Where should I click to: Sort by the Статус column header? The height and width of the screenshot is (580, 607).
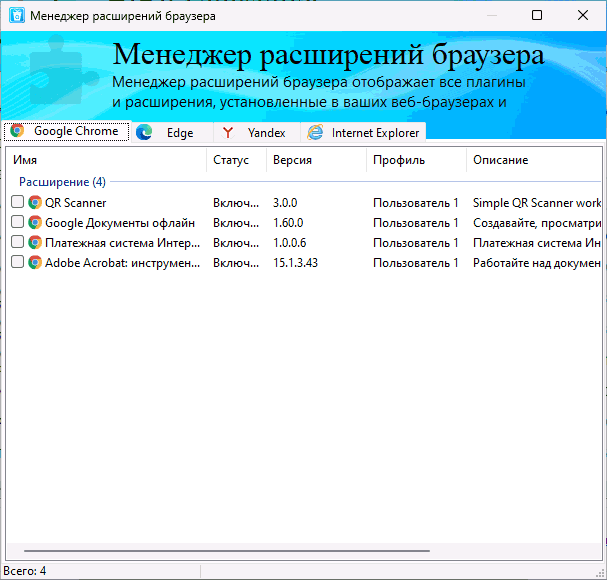point(237,160)
